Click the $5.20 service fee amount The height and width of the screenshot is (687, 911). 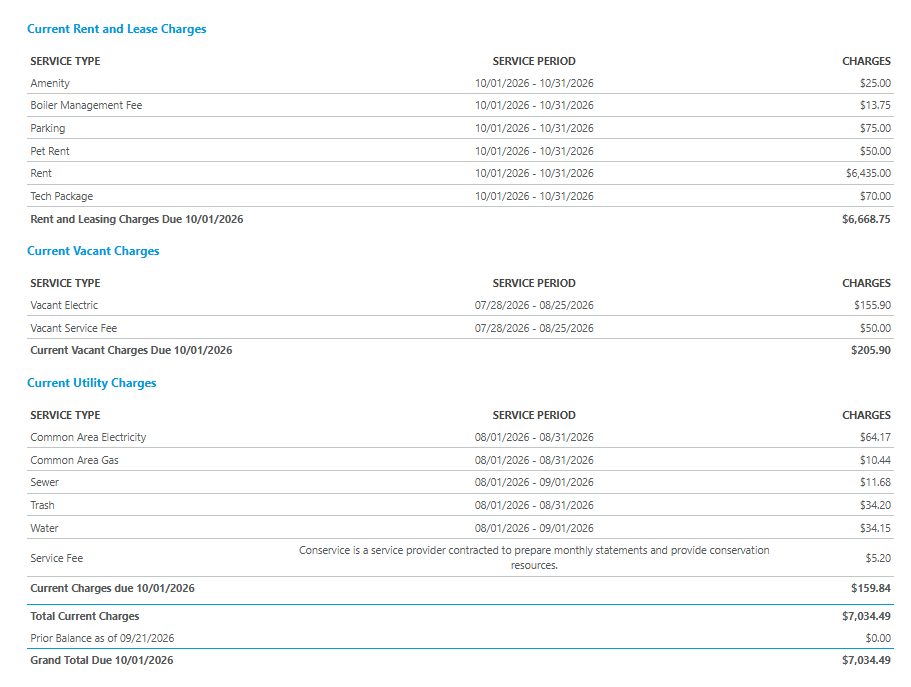pos(878,558)
